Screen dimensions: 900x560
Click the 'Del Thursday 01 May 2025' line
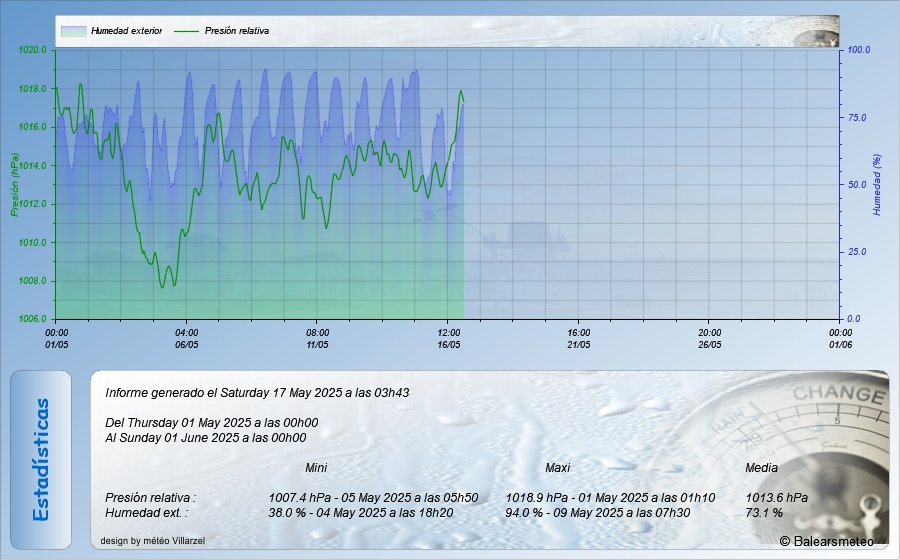coord(211,423)
